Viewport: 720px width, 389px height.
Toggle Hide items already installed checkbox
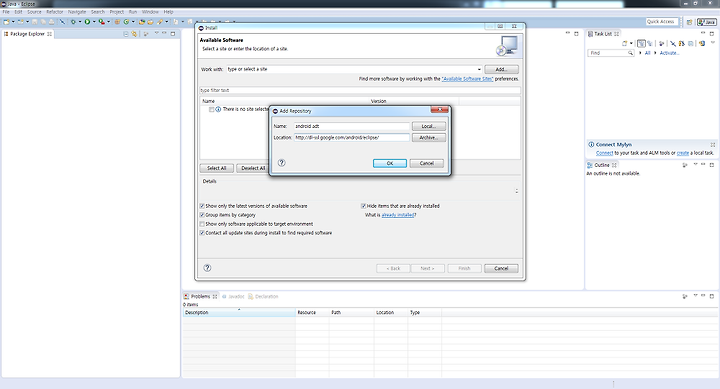coord(363,206)
